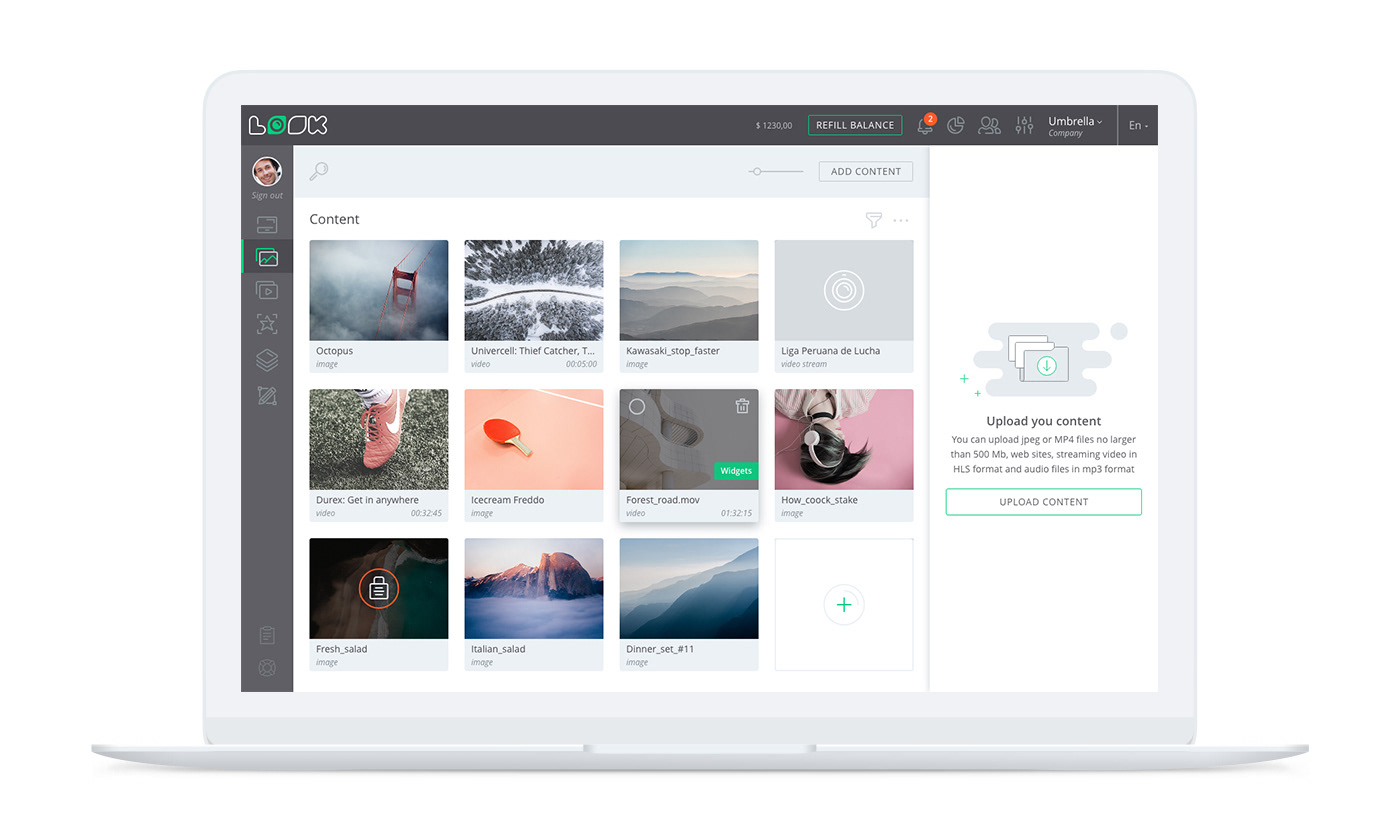
Task: Click the 01:32:15 duration on Forest_road.mov
Action: click(x=736, y=513)
